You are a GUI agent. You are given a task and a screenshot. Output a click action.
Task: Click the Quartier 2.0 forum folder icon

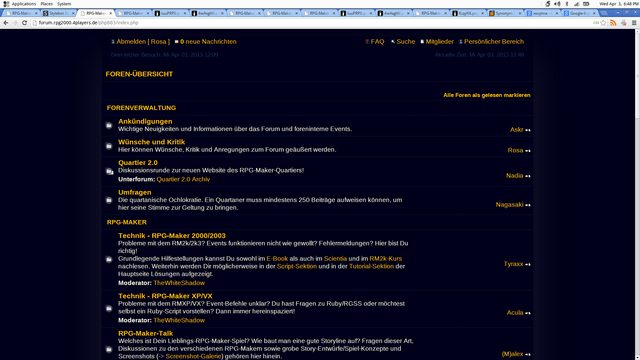click(109, 171)
